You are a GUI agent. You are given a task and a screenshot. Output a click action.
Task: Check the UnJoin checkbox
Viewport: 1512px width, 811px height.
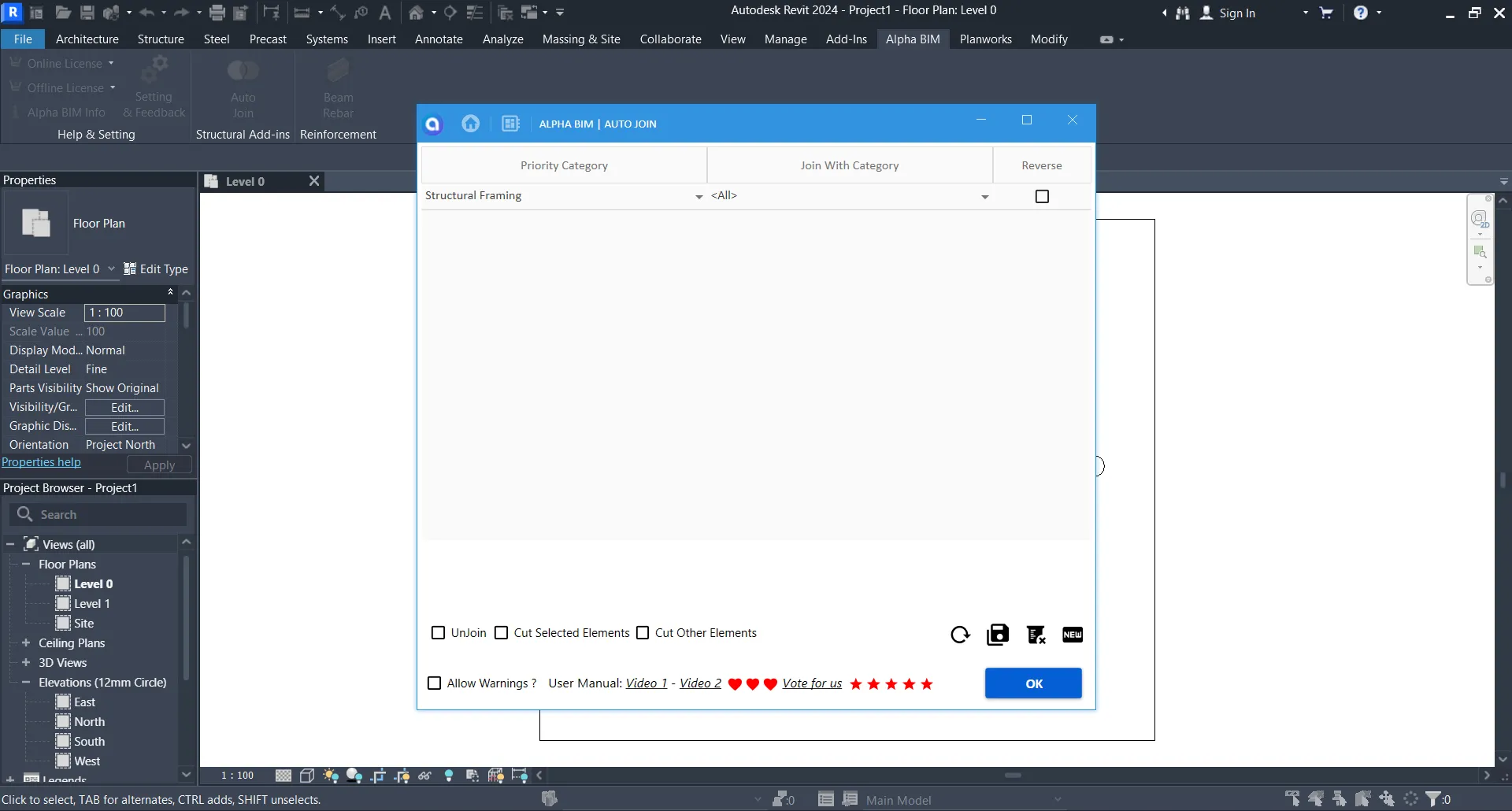[439, 633]
